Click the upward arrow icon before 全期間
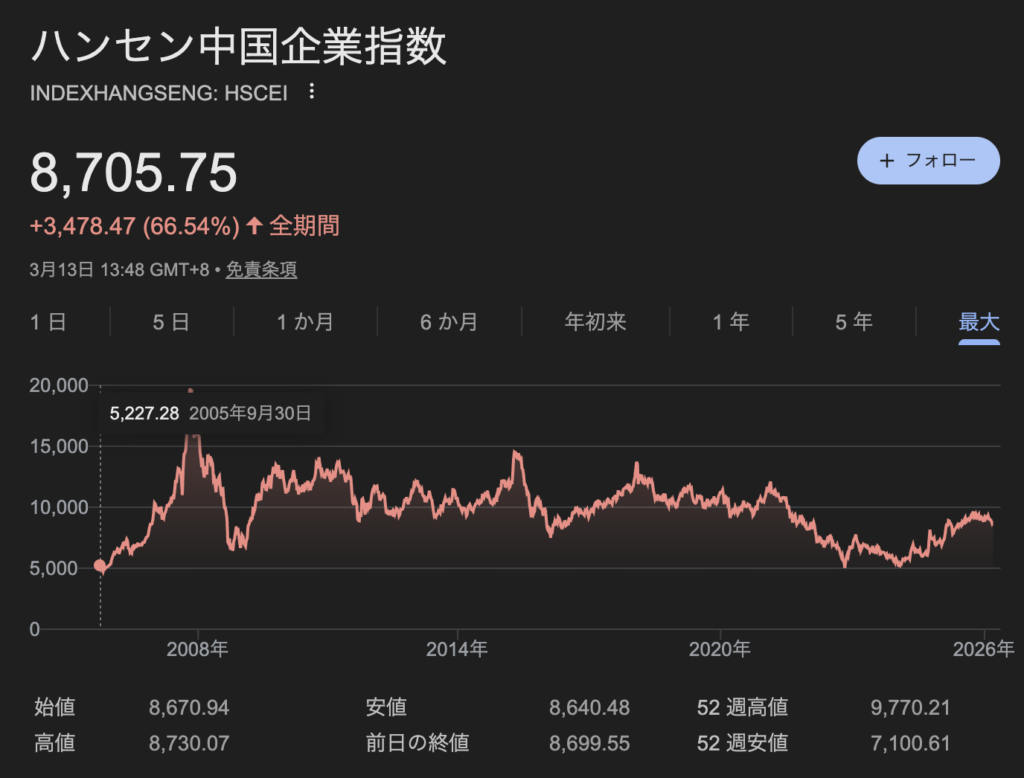The width and height of the screenshot is (1024, 778). [x=254, y=226]
